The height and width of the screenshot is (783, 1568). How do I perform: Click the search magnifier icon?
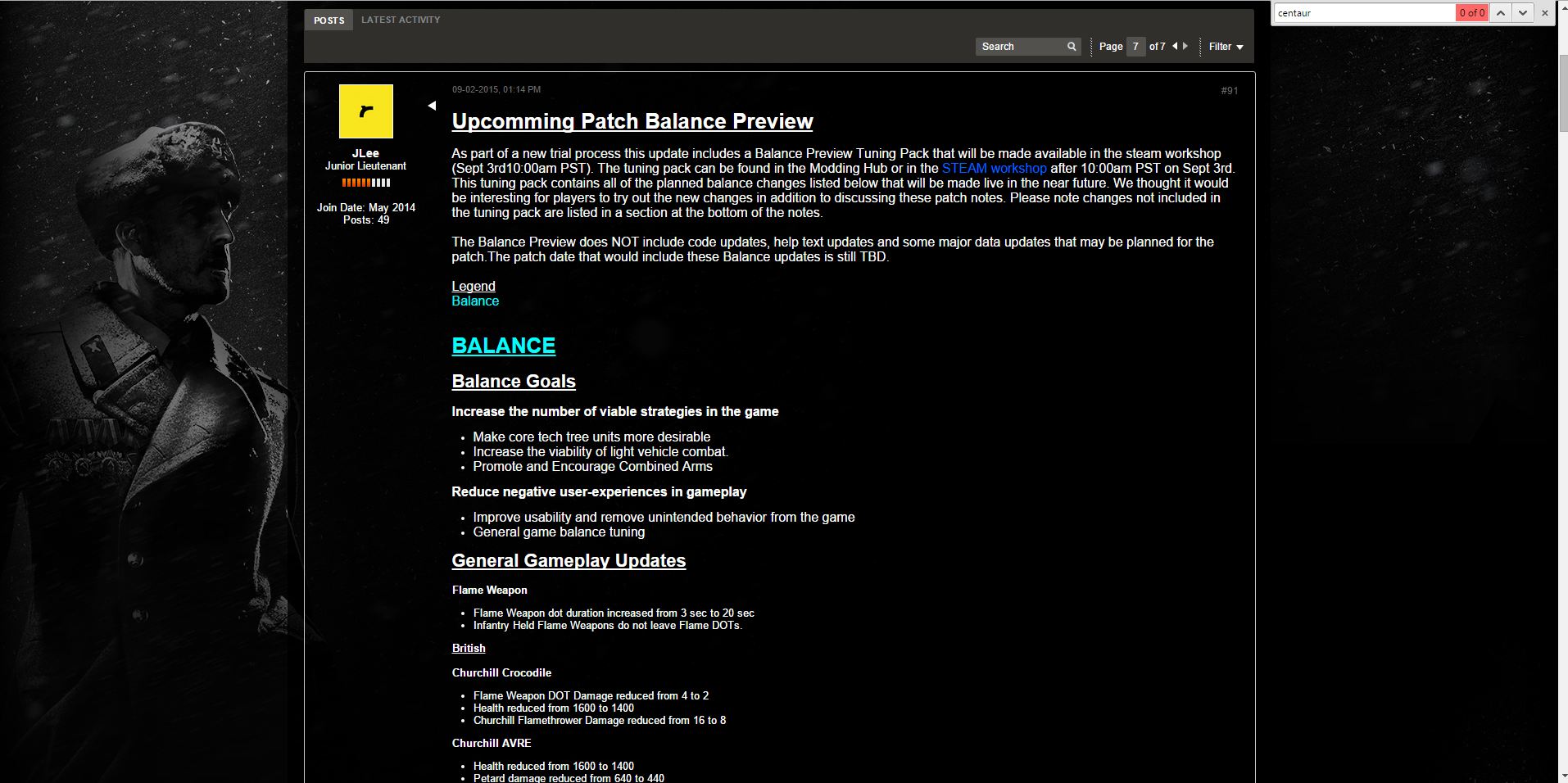(x=1072, y=47)
